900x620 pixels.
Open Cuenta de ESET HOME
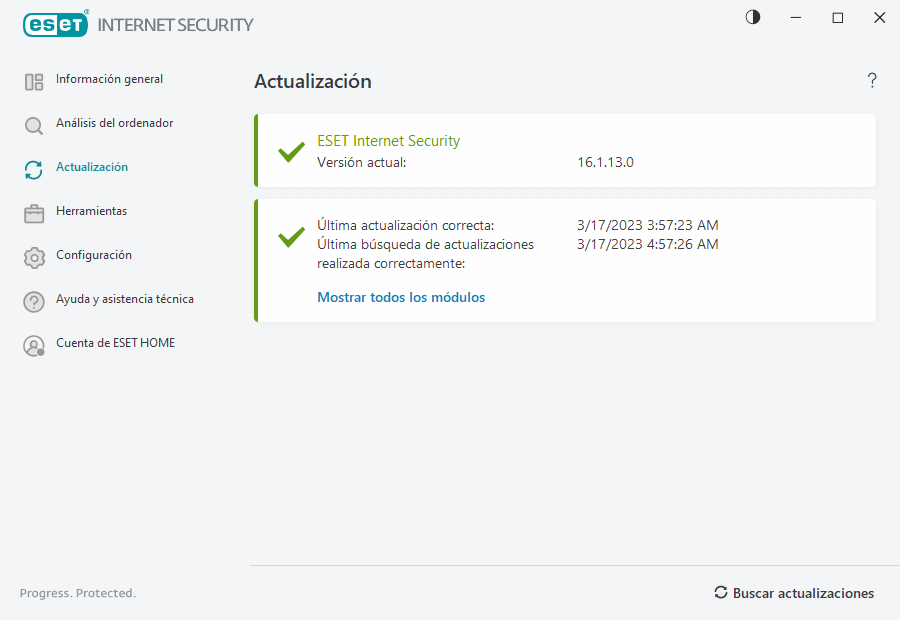tap(115, 343)
